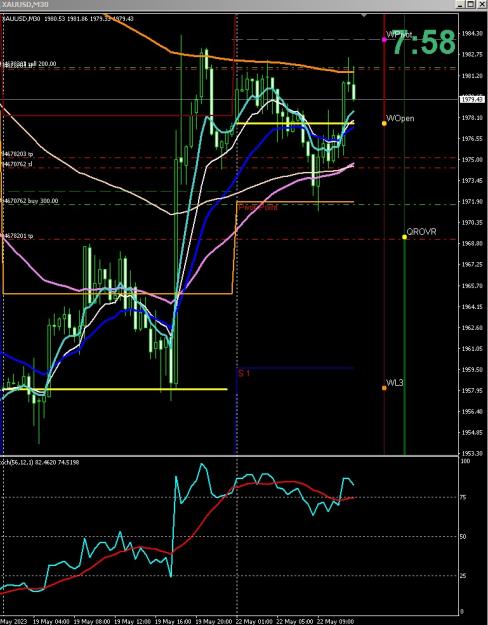The height and width of the screenshot is (625, 488).
Task: Click the magenta WPivot level dot
Action: click(384, 39)
